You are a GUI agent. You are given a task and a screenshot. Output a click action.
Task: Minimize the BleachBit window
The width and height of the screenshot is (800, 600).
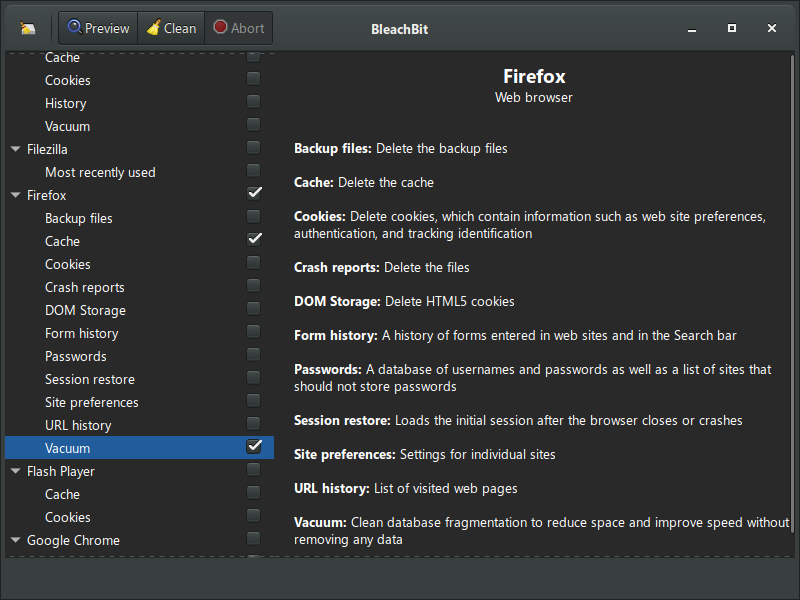pyautogui.click(x=692, y=28)
